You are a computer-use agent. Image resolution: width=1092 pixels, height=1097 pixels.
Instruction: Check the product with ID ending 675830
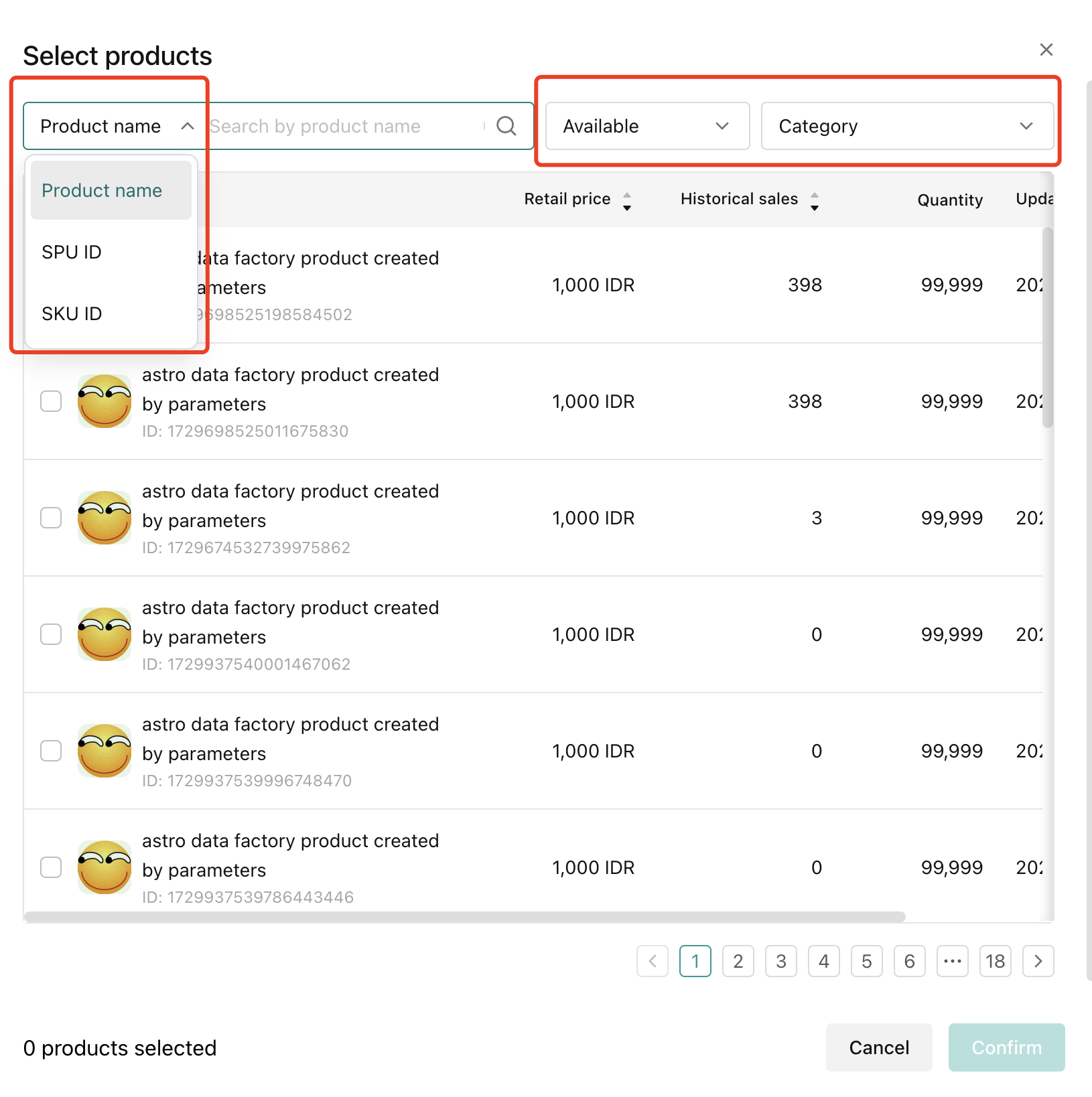[51, 401]
